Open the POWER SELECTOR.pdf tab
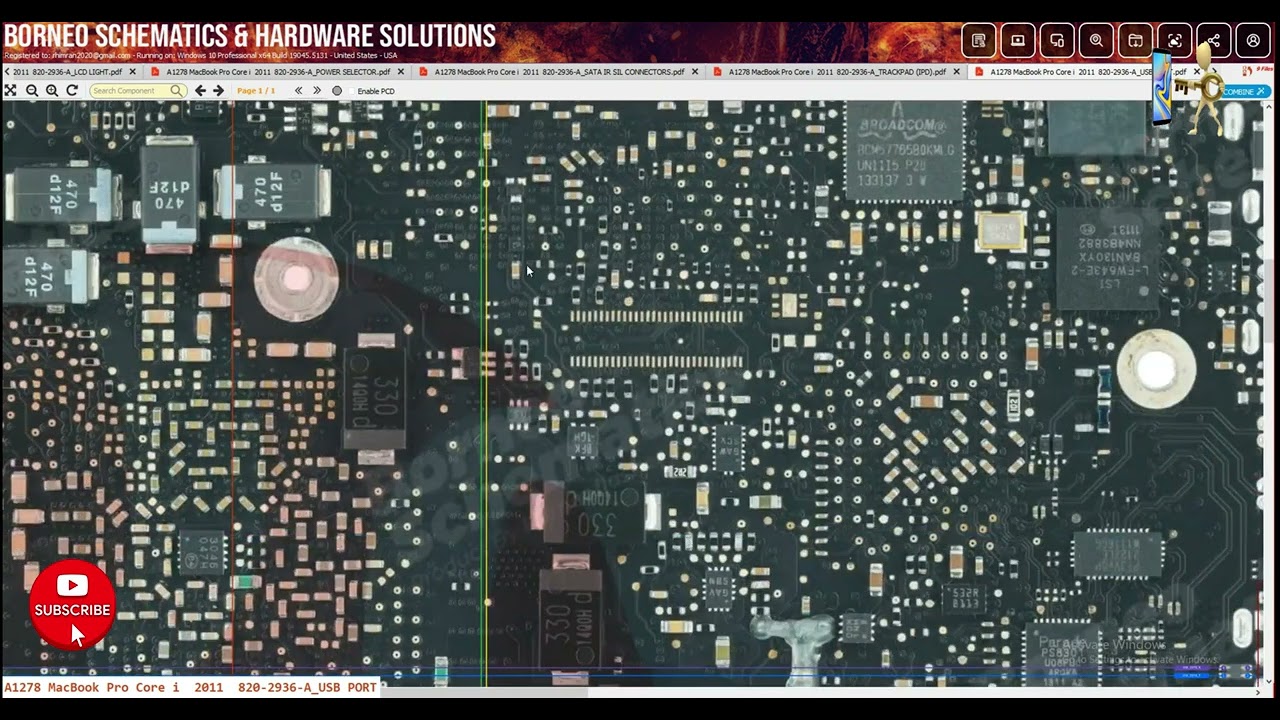The width and height of the screenshot is (1280, 720). coord(278,72)
